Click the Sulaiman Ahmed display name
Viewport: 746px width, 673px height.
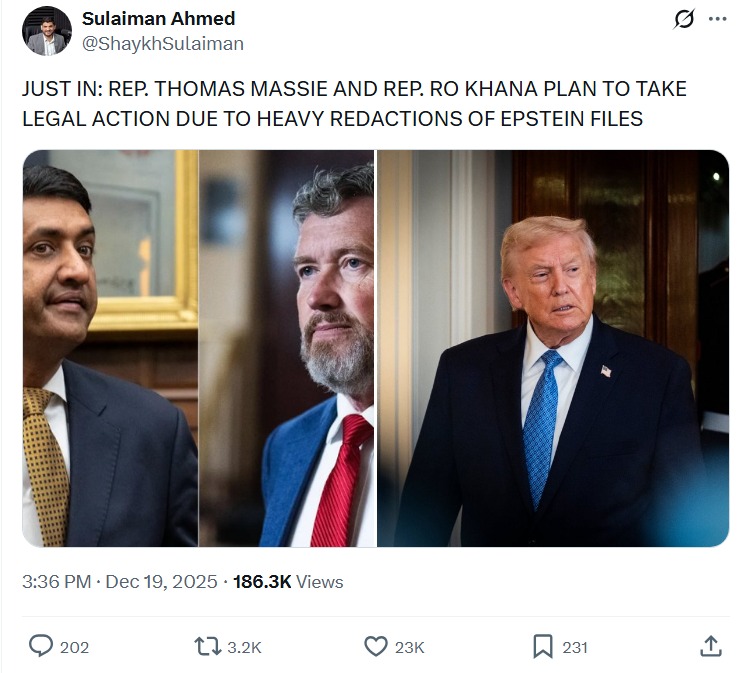(x=158, y=19)
